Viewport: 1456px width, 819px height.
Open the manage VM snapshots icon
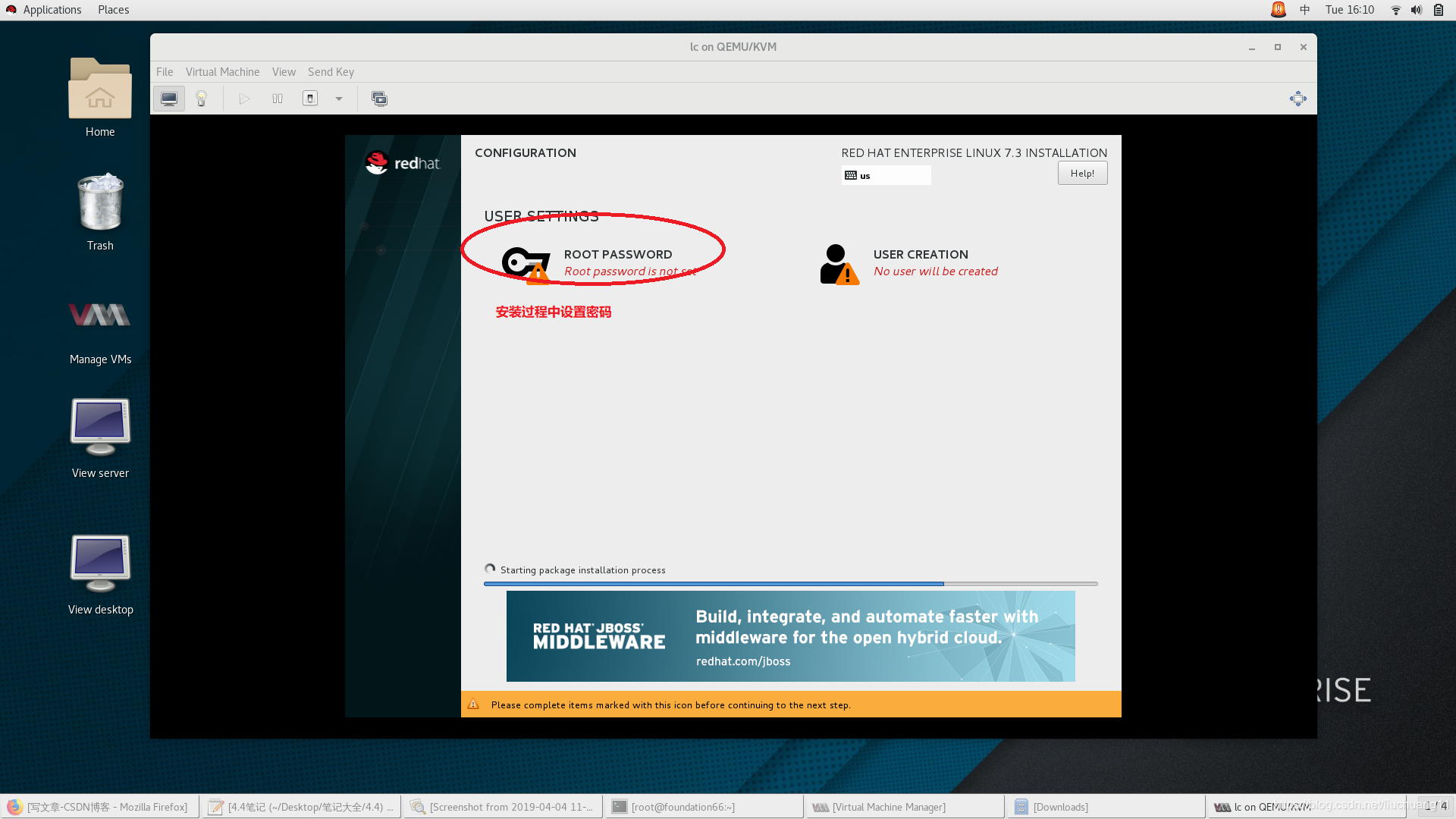(379, 99)
